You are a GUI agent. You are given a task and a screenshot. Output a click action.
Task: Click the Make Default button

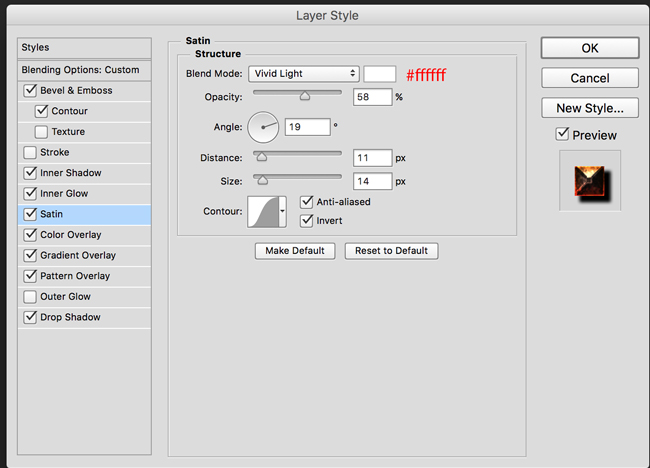coord(295,251)
